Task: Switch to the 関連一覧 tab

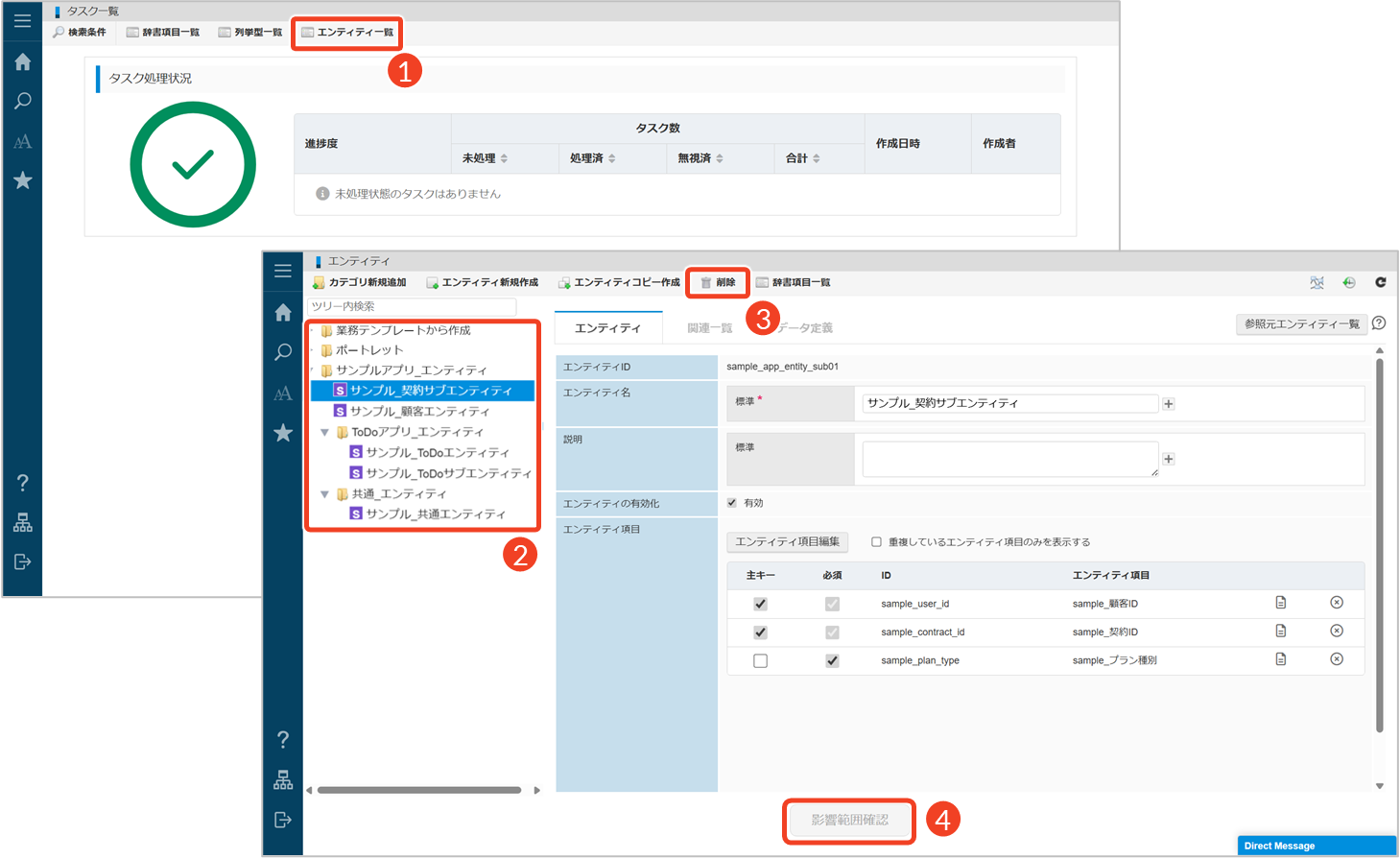Action: 709,328
